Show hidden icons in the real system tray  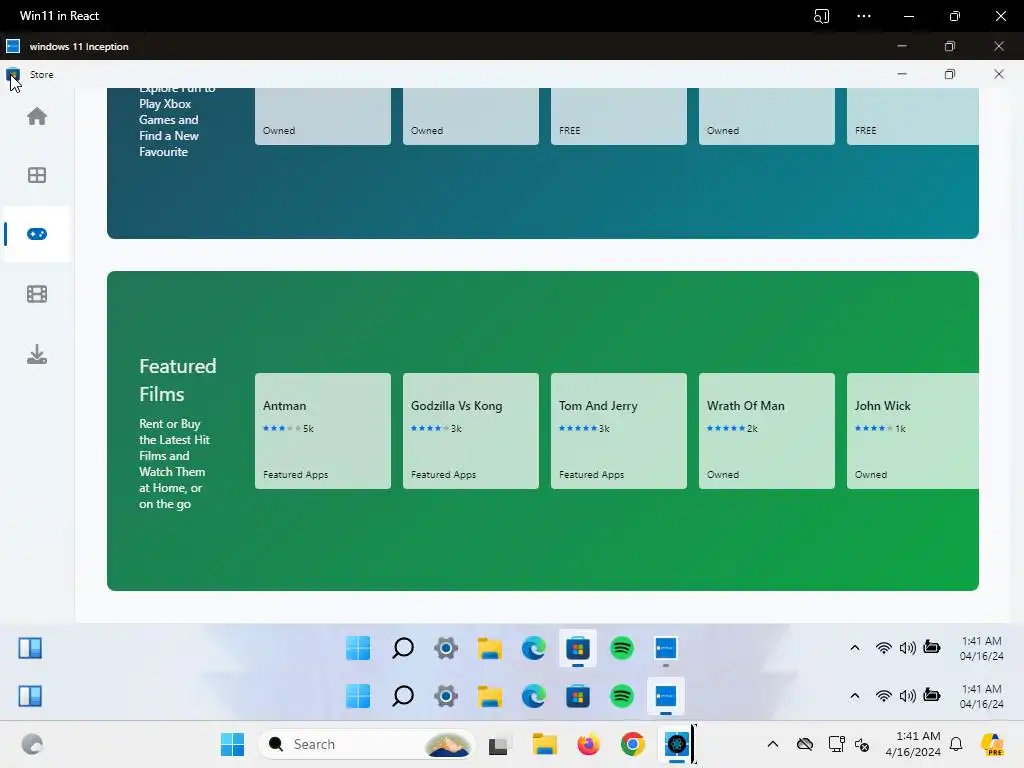tap(773, 744)
